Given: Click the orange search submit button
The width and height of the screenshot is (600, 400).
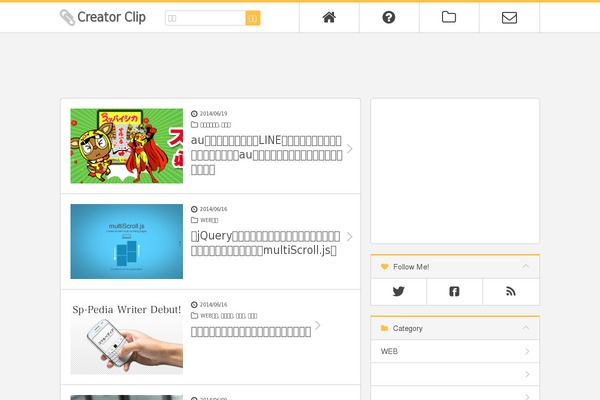Looking at the screenshot, I should pyautogui.click(x=253, y=18).
